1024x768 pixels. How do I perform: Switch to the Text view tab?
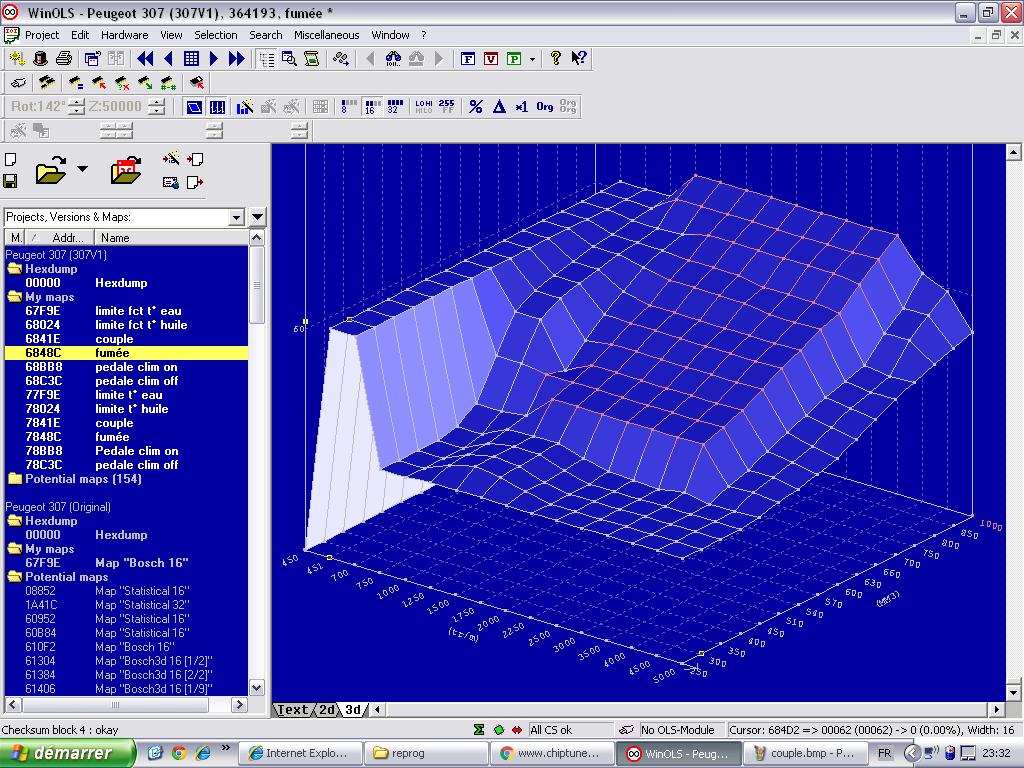pyautogui.click(x=293, y=710)
